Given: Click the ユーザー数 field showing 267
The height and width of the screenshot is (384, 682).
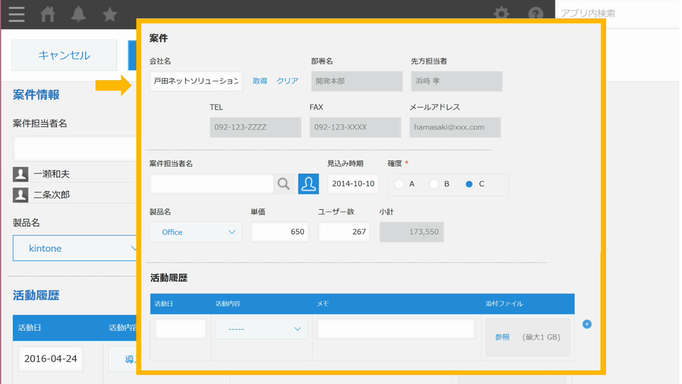Looking at the screenshot, I should click(x=344, y=232).
